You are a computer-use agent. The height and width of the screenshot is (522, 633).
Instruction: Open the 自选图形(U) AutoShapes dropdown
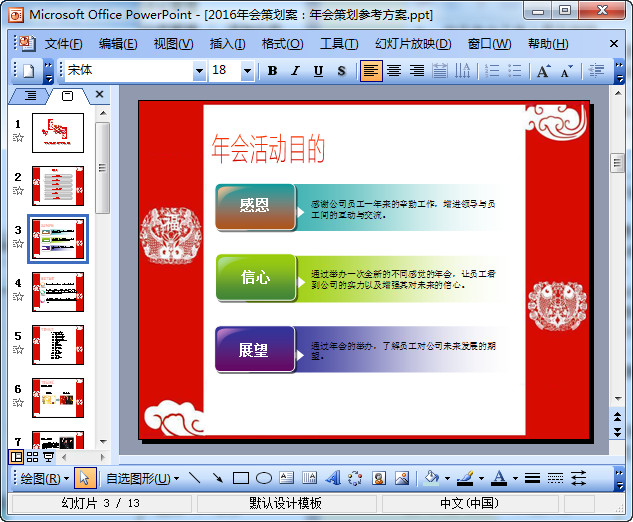click(x=143, y=479)
